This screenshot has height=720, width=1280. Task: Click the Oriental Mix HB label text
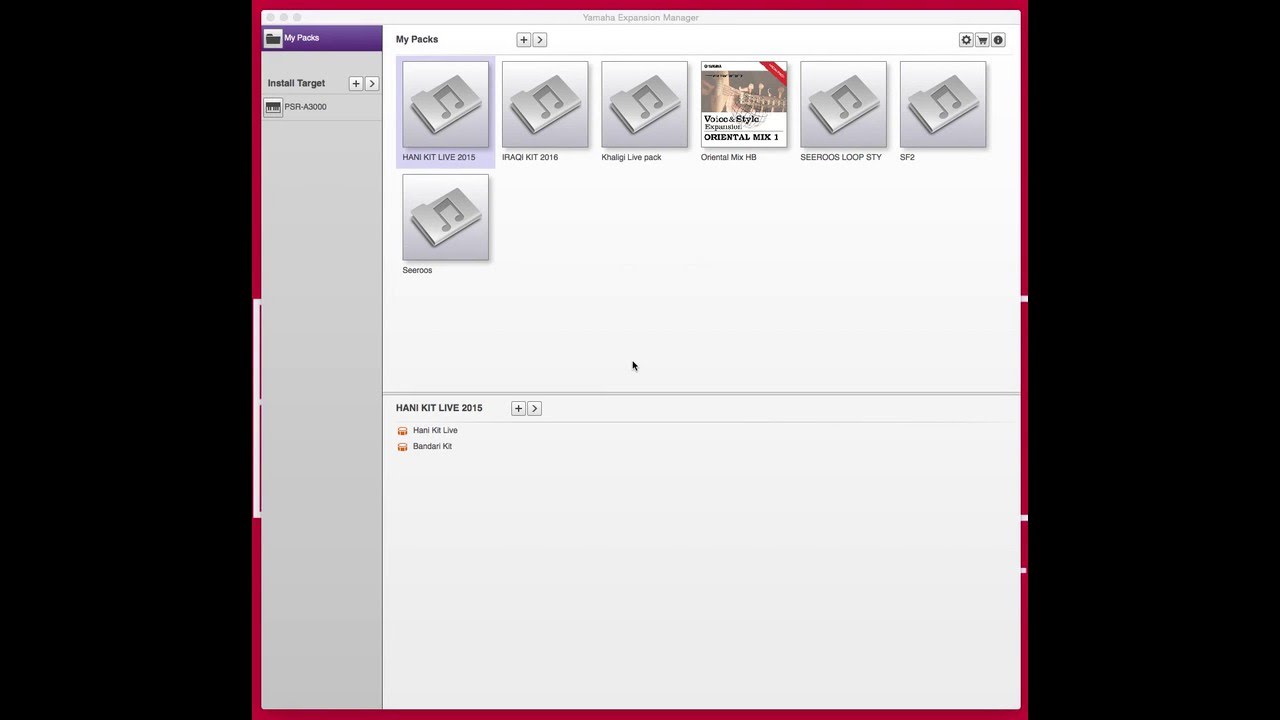click(x=729, y=157)
